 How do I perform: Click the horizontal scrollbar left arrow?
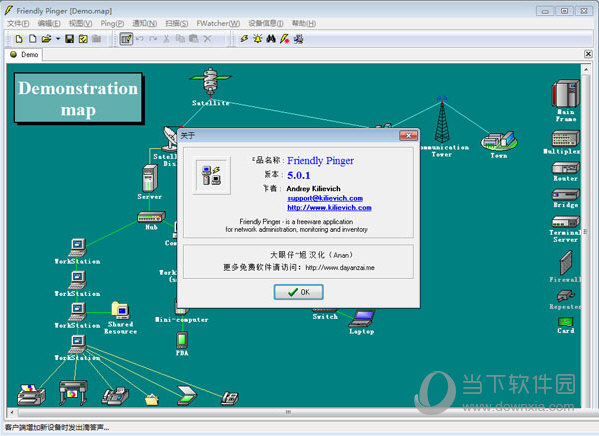(12, 412)
